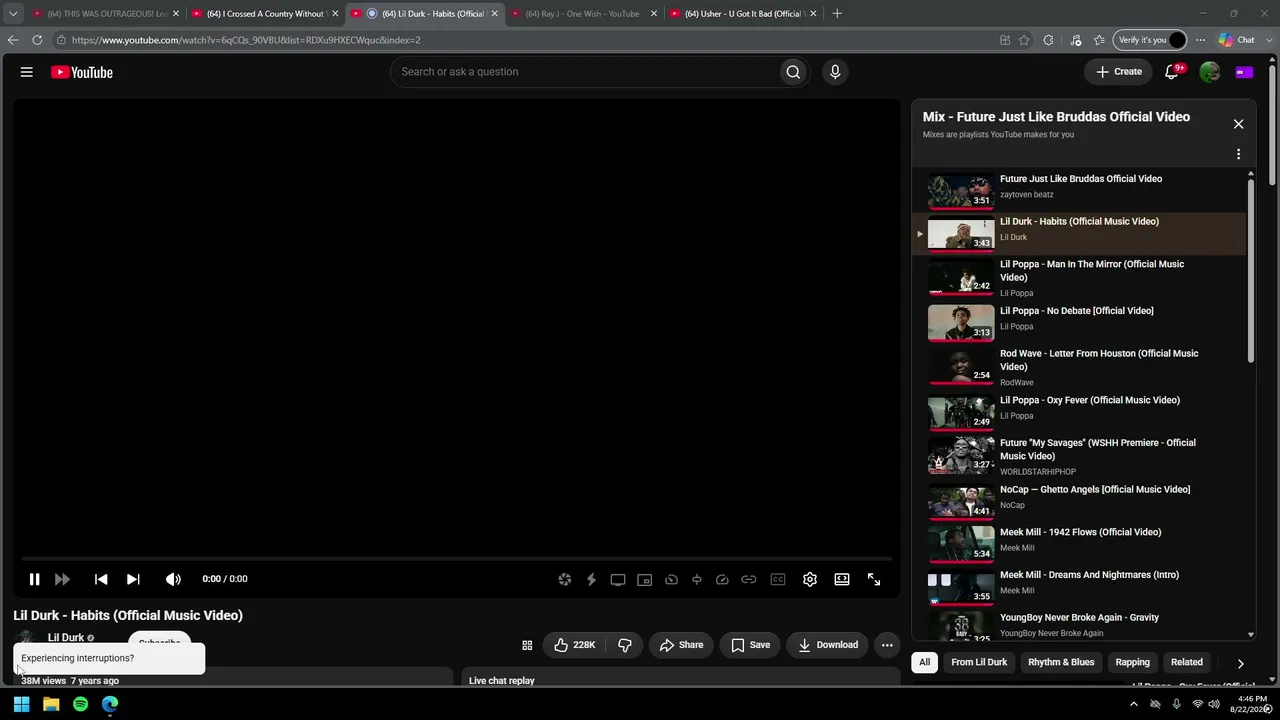1280x720 pixels.
Task: Open browser Settings and more ellipsis
Action: tap(1200, 40)
